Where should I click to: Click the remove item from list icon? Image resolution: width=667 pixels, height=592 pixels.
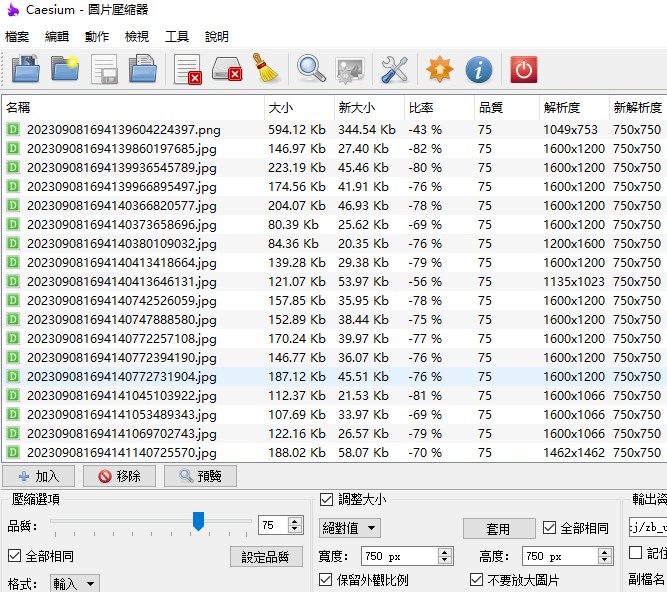coord(188,69)
